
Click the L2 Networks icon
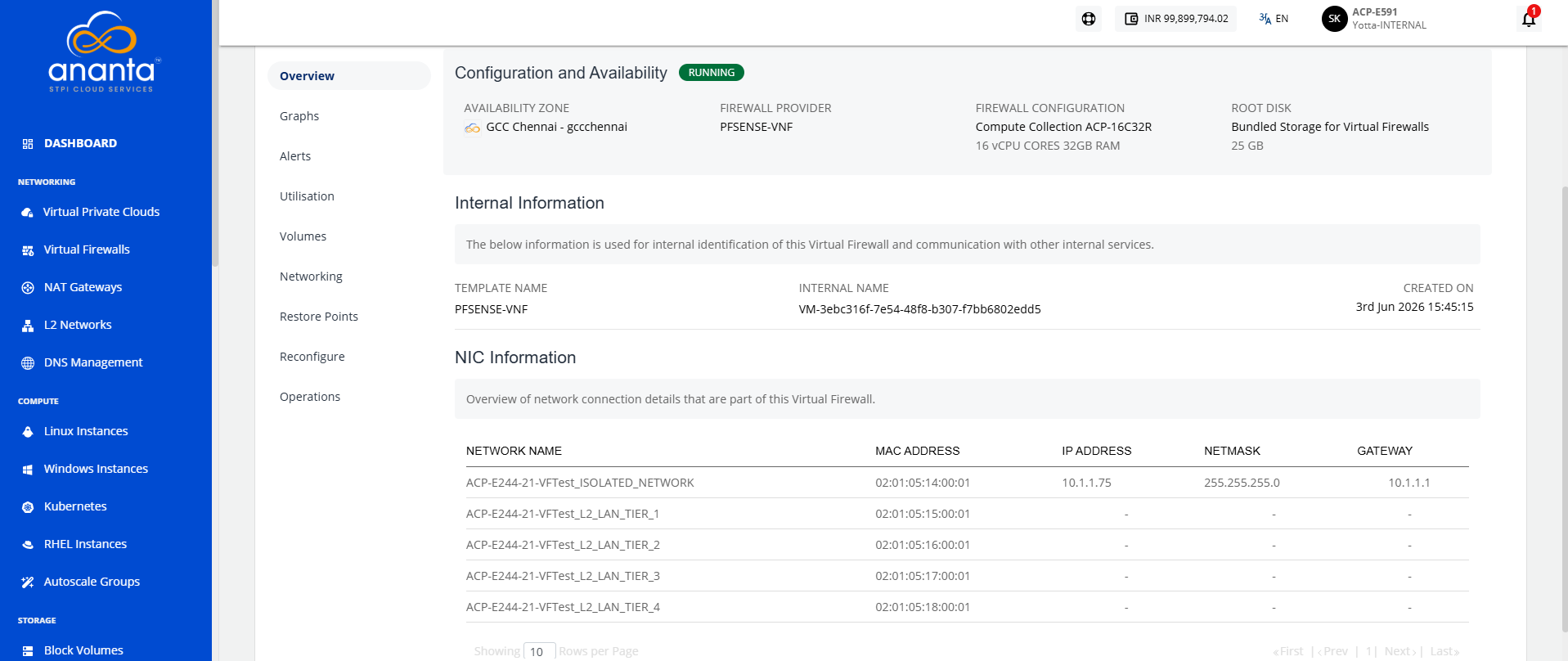28,326
